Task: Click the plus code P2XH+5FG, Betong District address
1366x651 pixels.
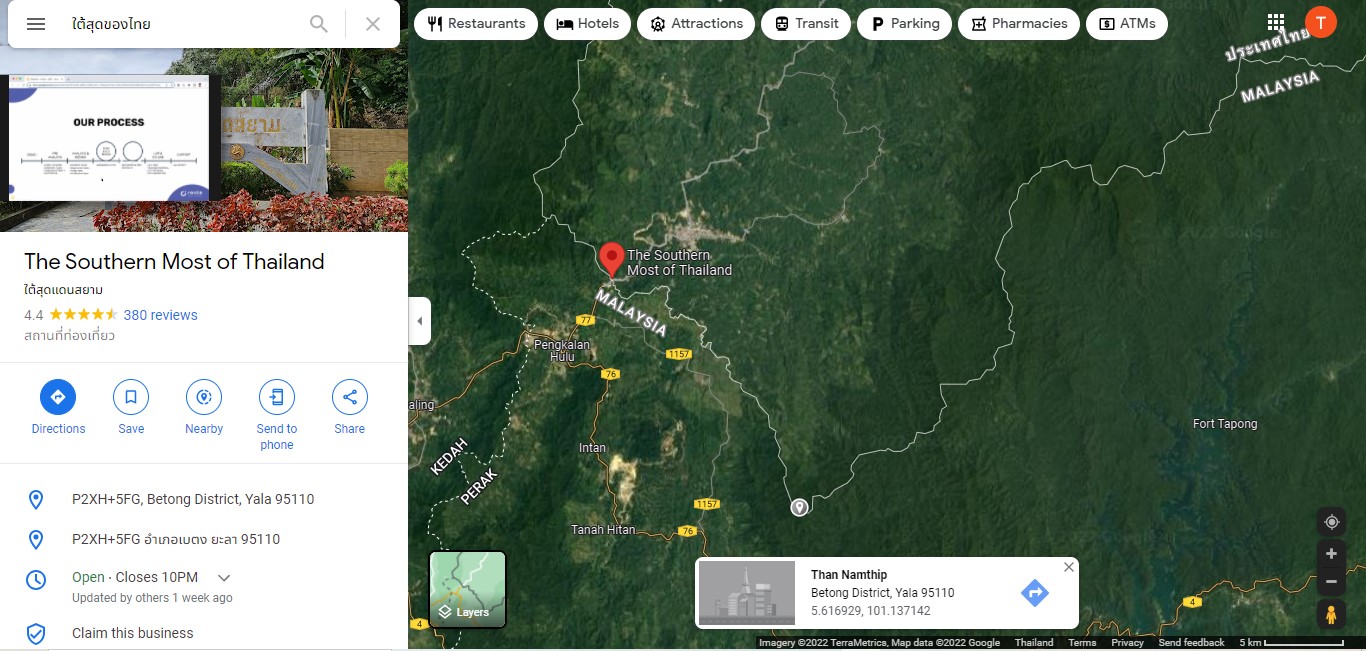Action: tap(193, 499)
